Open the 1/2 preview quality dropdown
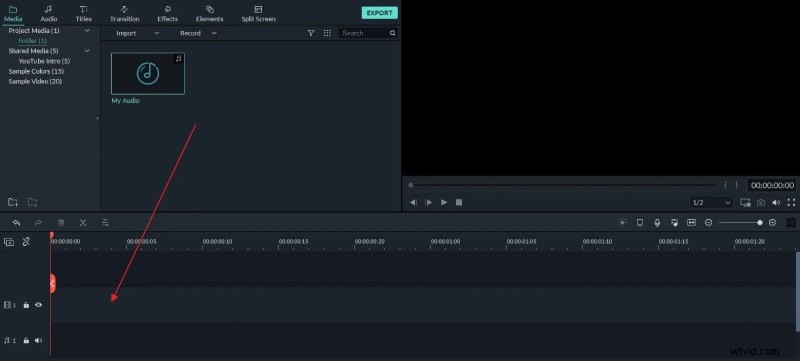The width and height of the screenshot is (800, 361). [712, 202]
